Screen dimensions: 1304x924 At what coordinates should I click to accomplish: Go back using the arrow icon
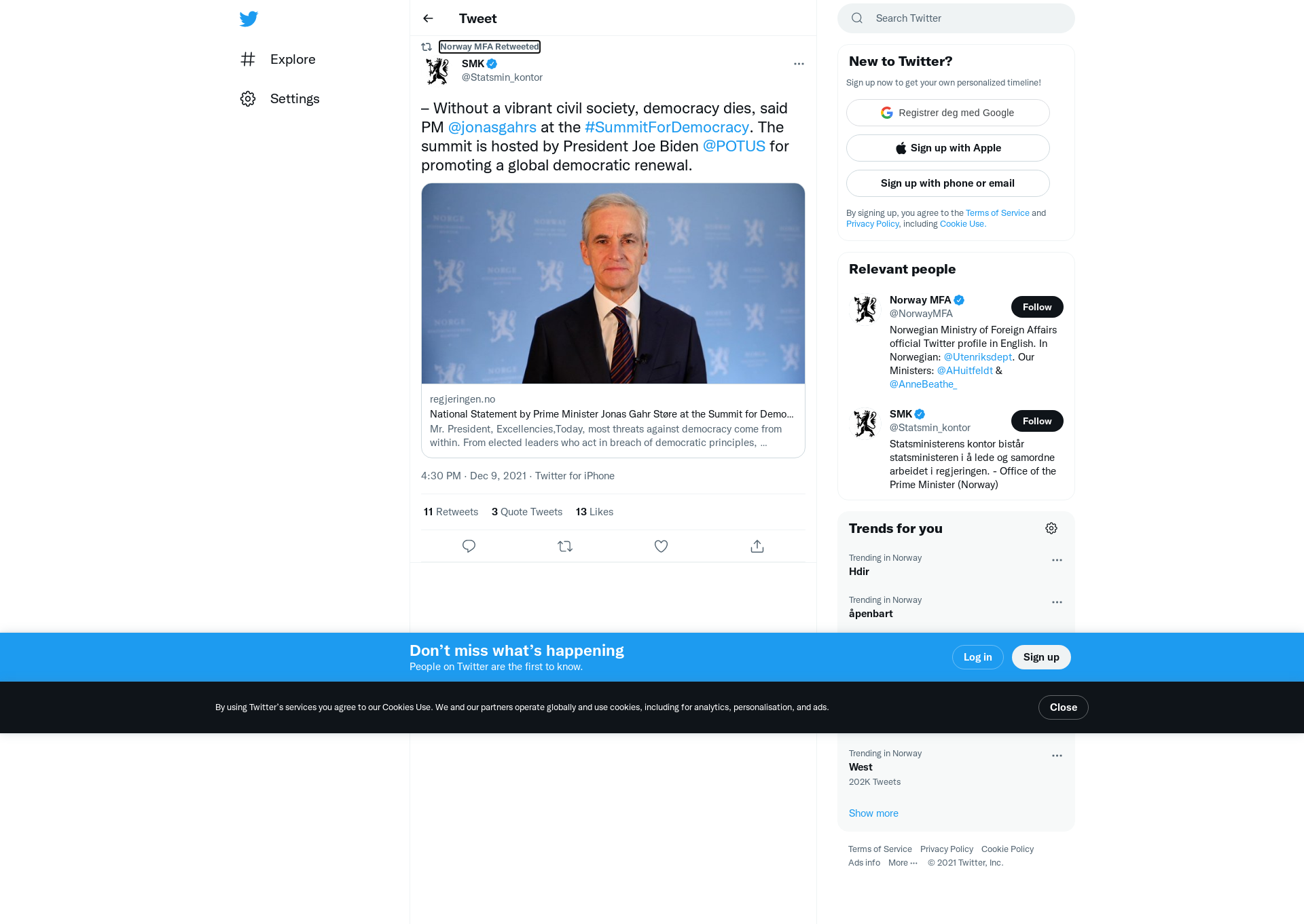click(428, 18)
